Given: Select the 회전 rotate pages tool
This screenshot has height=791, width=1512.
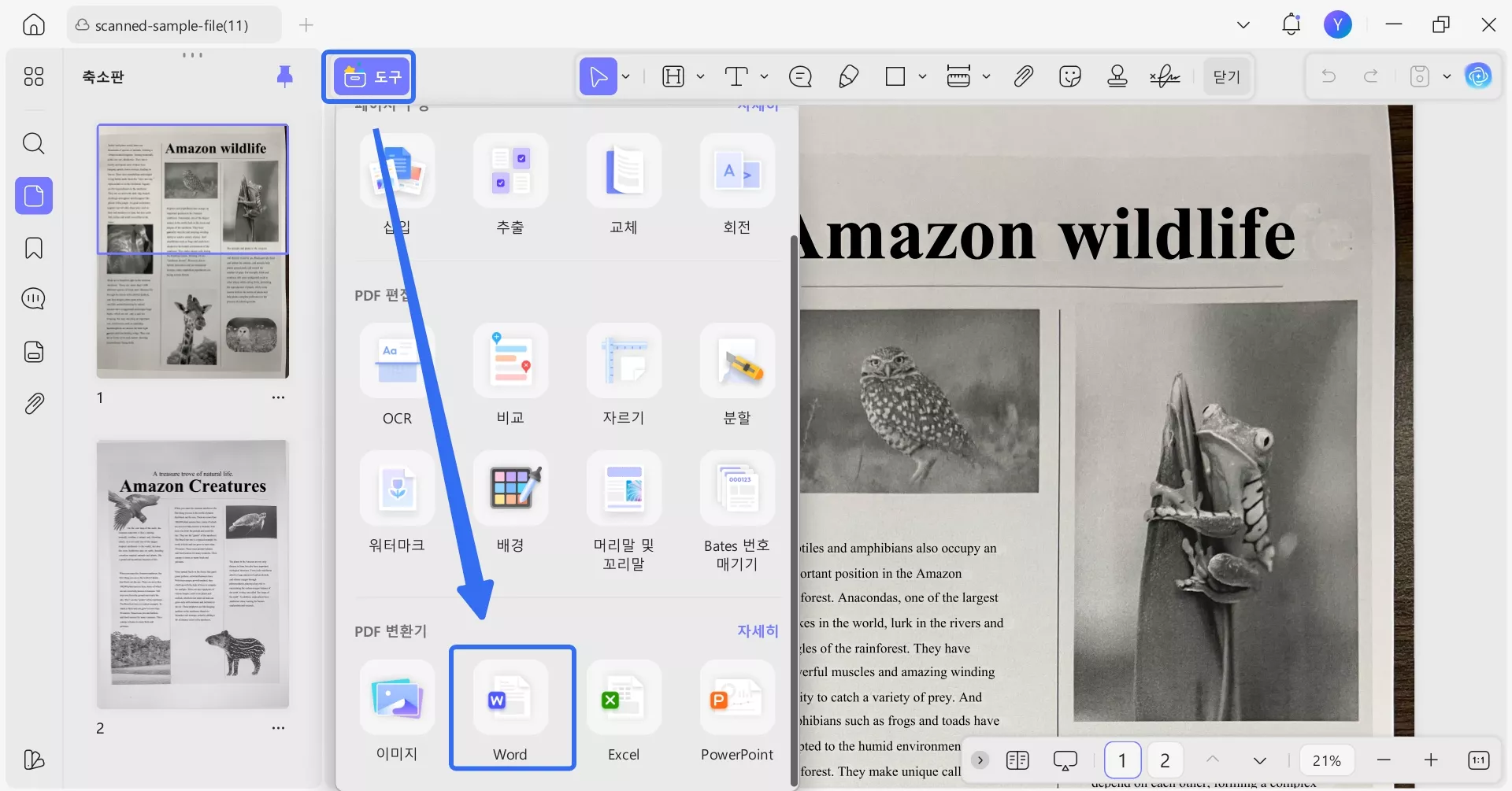Looking at the screenshot, I should tap(737, 186).
